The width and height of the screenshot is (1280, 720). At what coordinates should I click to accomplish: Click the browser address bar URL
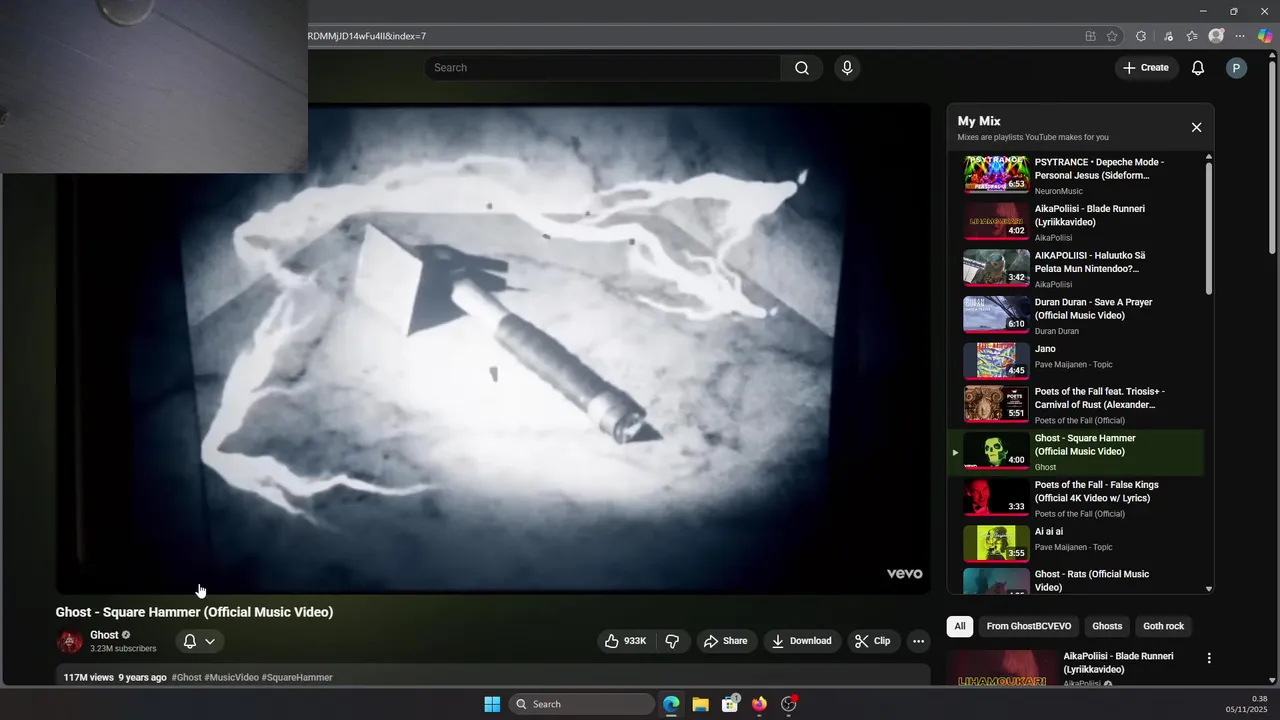click(x=366, y=36)
